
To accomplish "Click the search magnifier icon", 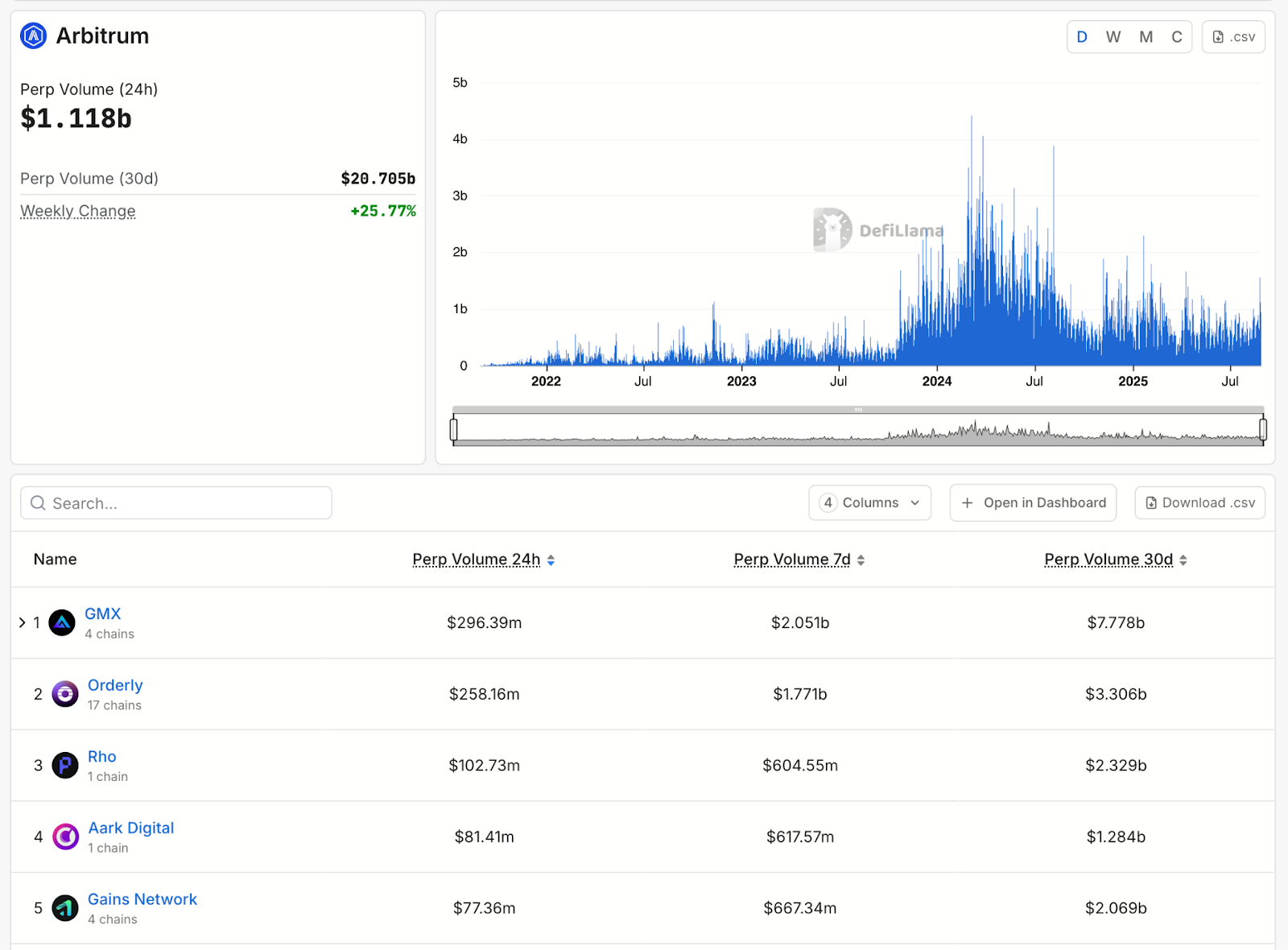I will 38,503.
